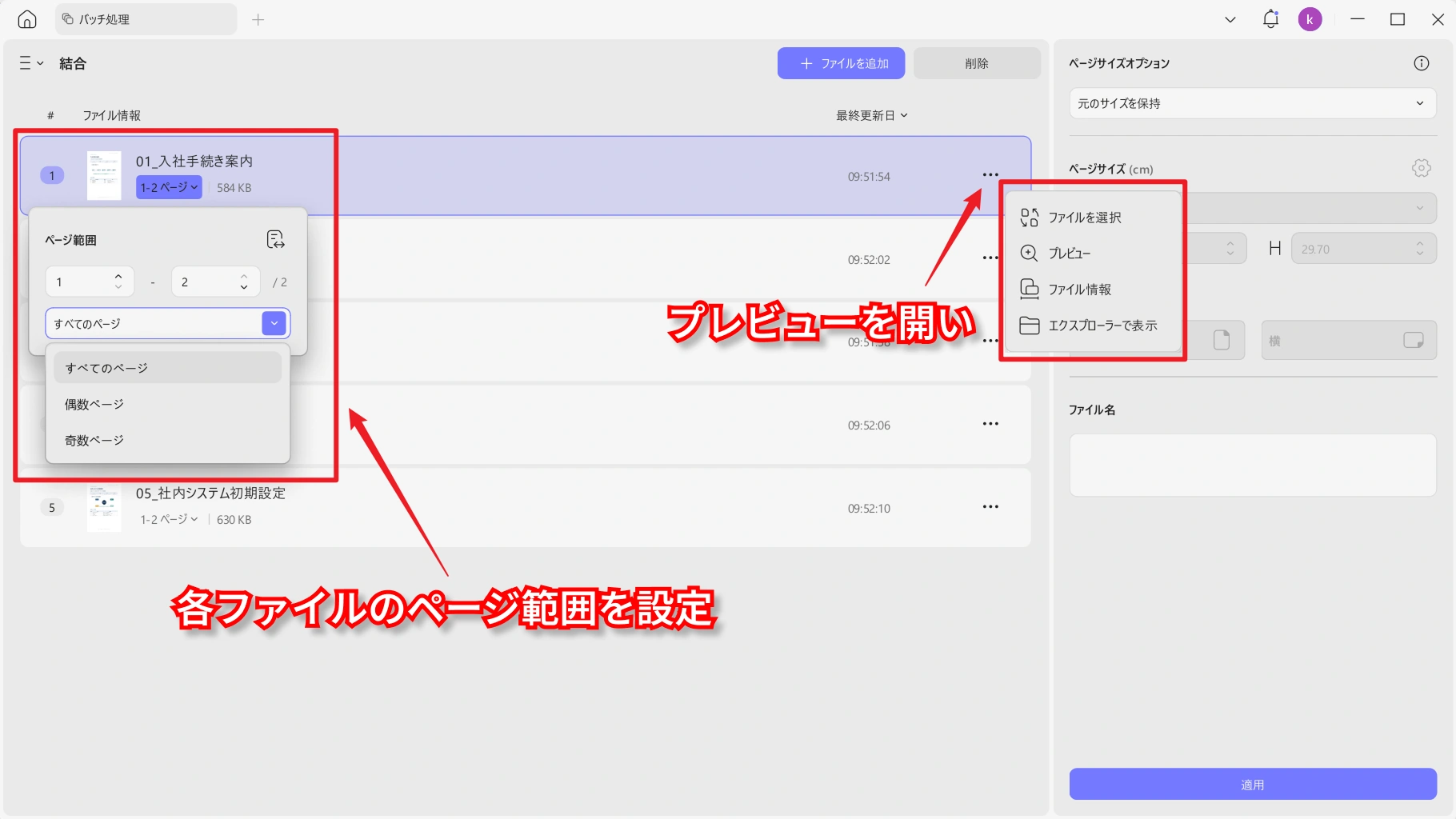Expand the title bar chevron menu
This screenshot has width=1456, height=819.
coord(1230,19)
